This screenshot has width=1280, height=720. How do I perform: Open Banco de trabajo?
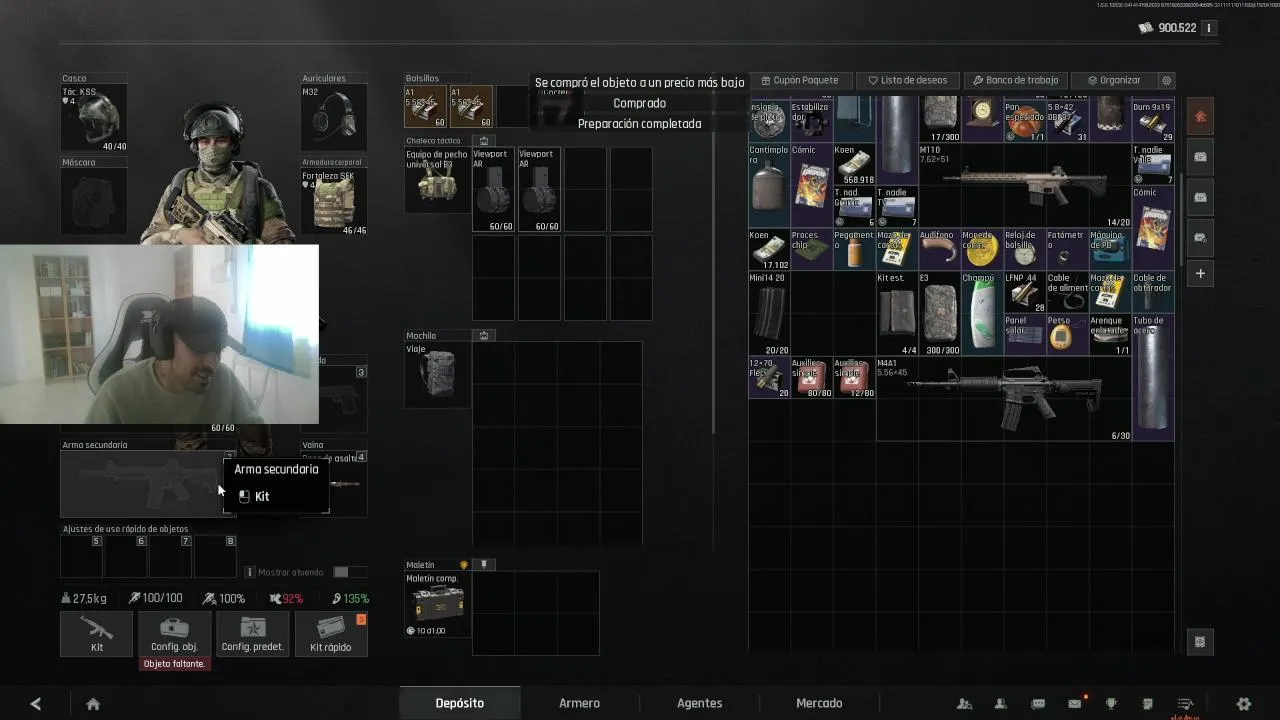click(x=1016, y=80)
